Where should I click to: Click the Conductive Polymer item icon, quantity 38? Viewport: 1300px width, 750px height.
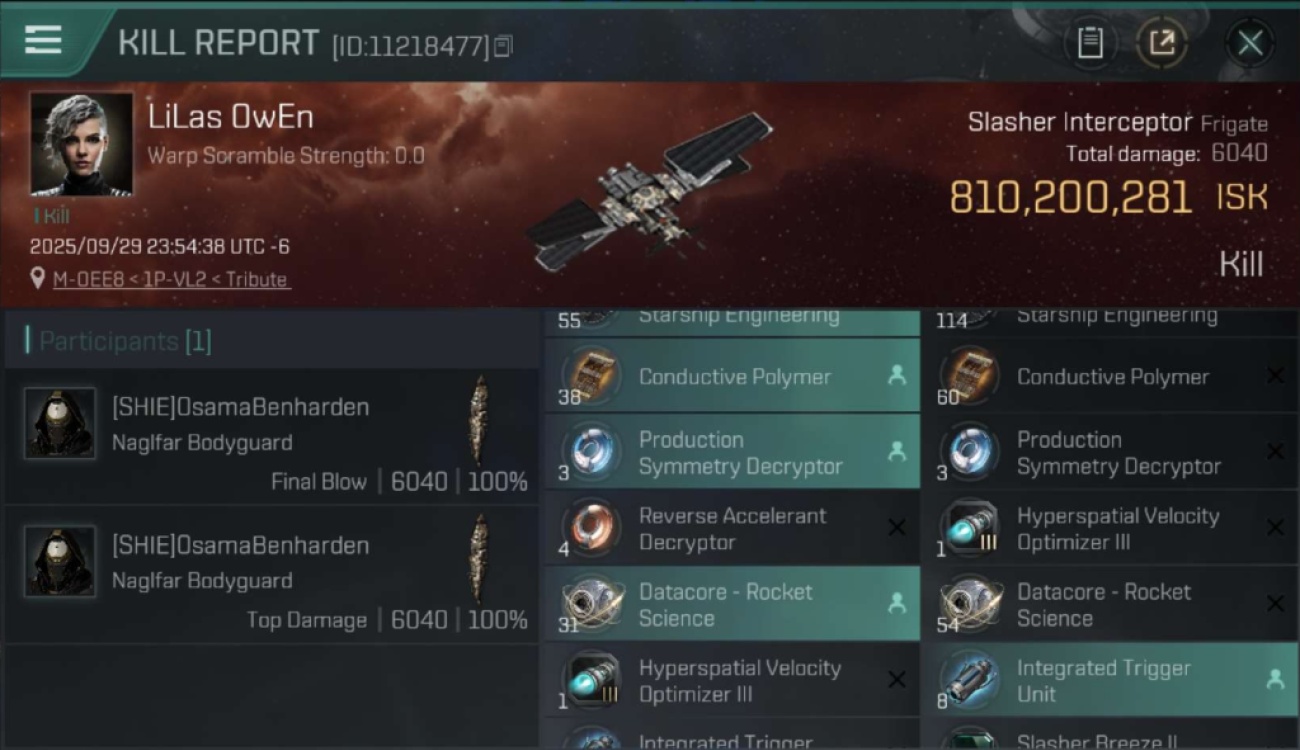[592, 376]
